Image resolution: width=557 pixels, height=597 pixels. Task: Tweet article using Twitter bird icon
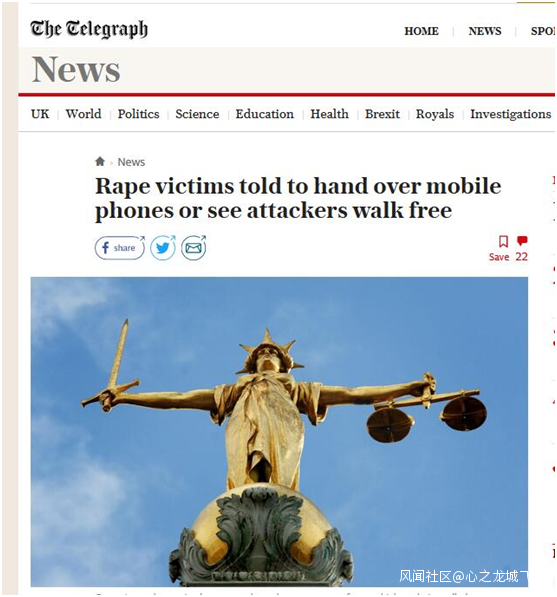coord(163,248)
